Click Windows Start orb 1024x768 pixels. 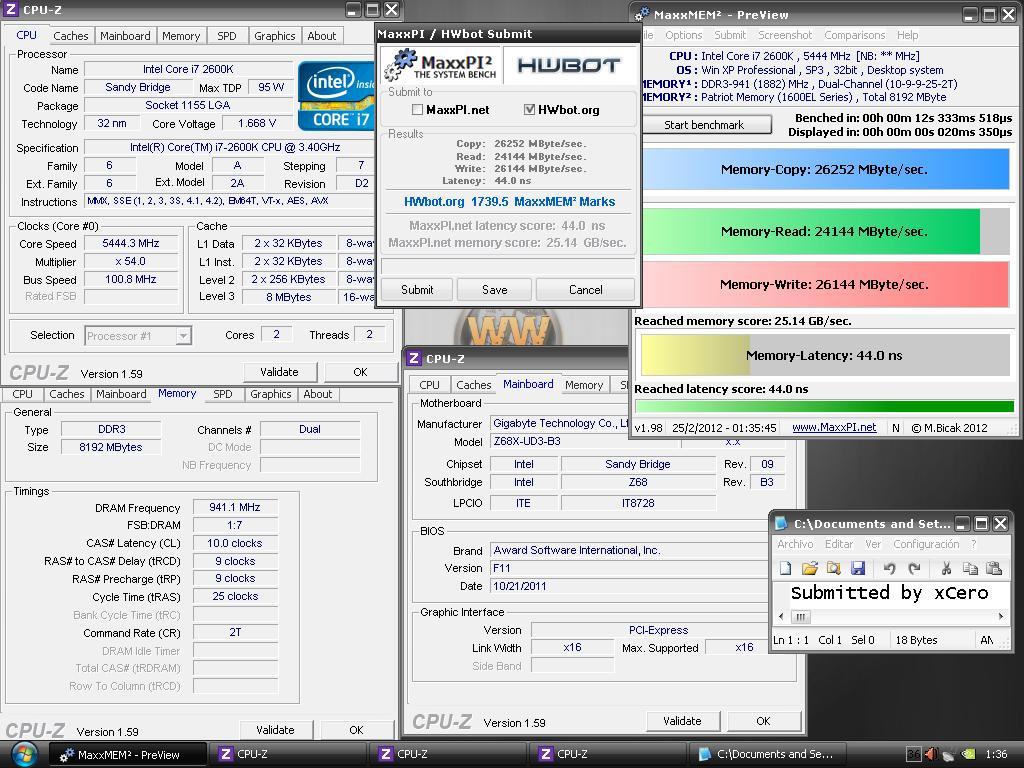[x=24, y=755]
